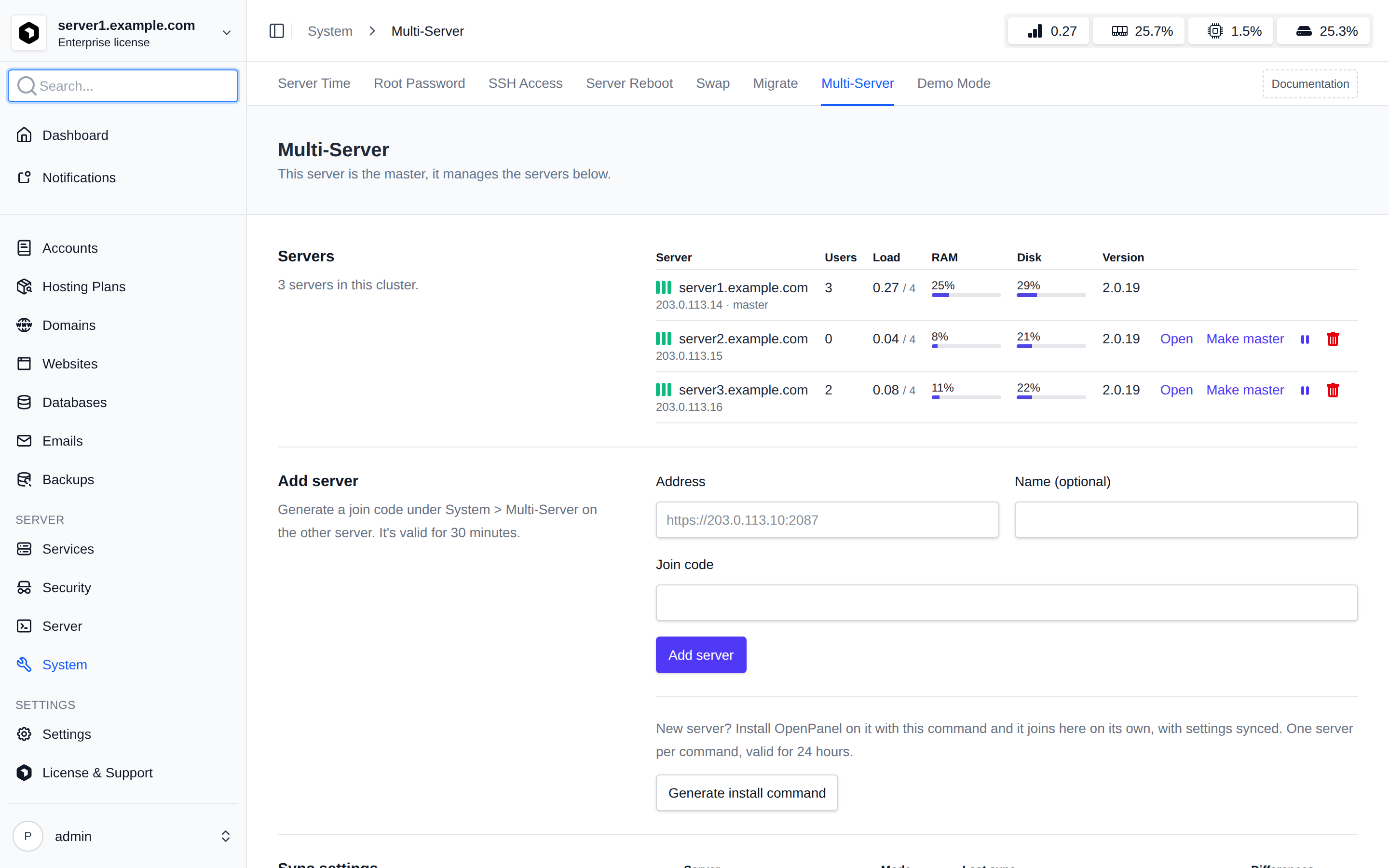Open Services in sidebar

click(123, 549)
